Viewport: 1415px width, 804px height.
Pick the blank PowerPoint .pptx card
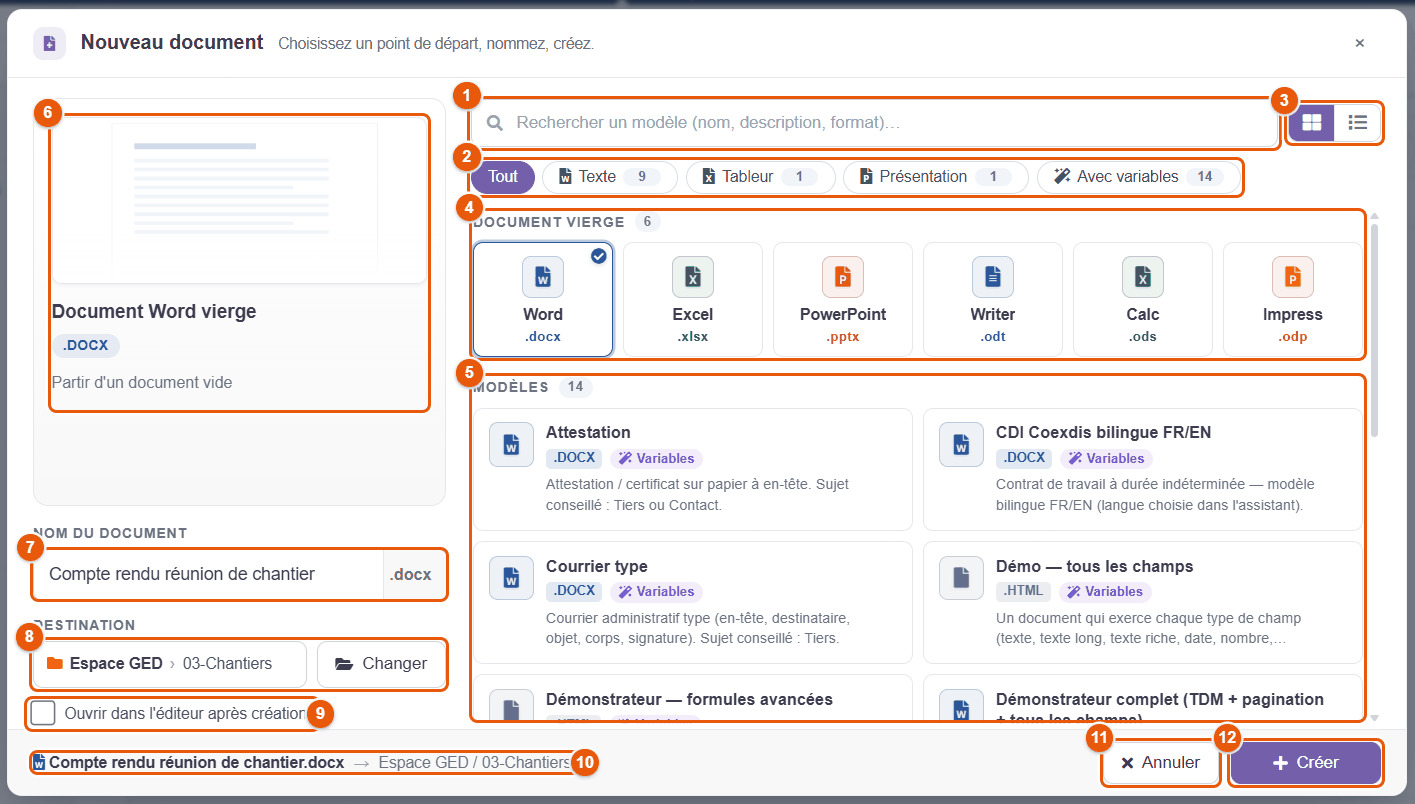843,299
